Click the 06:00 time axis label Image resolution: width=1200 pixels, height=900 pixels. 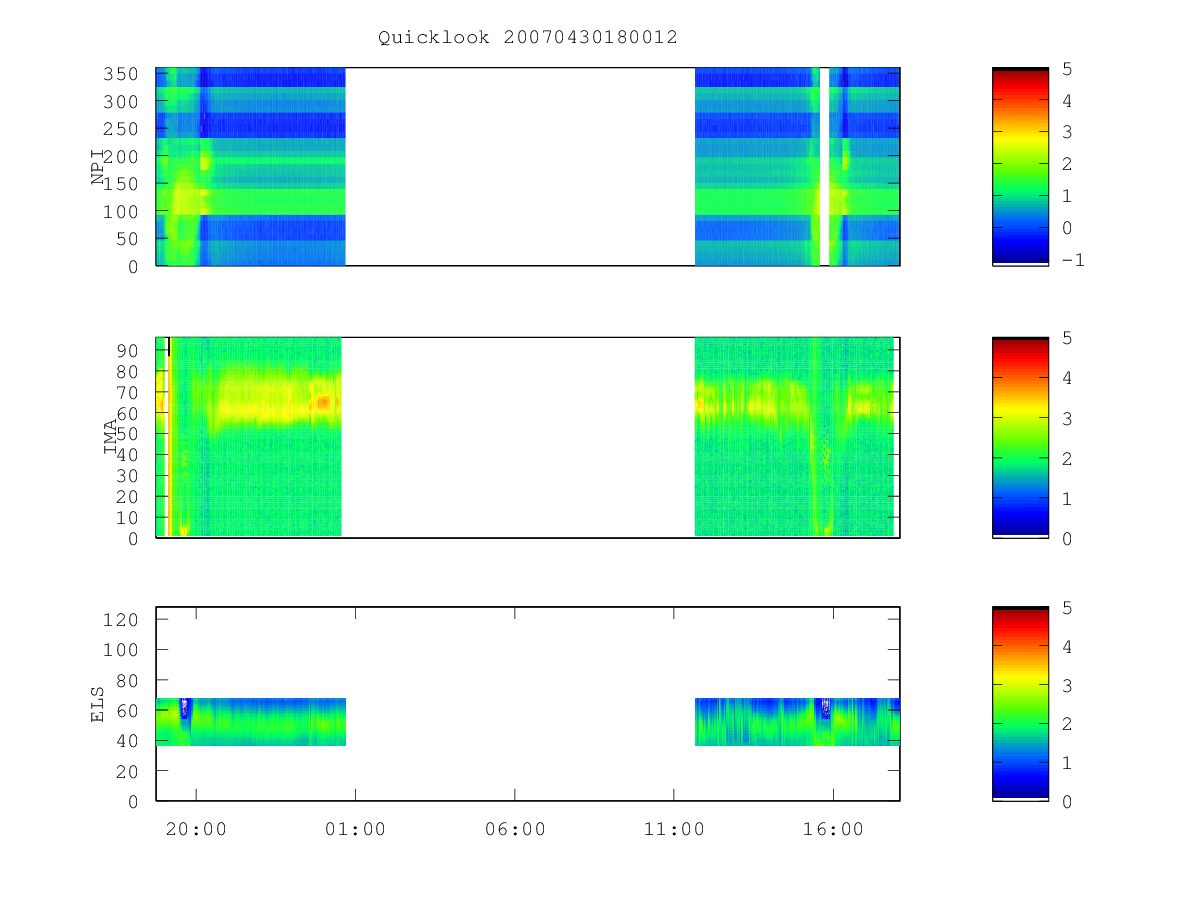click(515, 829)
